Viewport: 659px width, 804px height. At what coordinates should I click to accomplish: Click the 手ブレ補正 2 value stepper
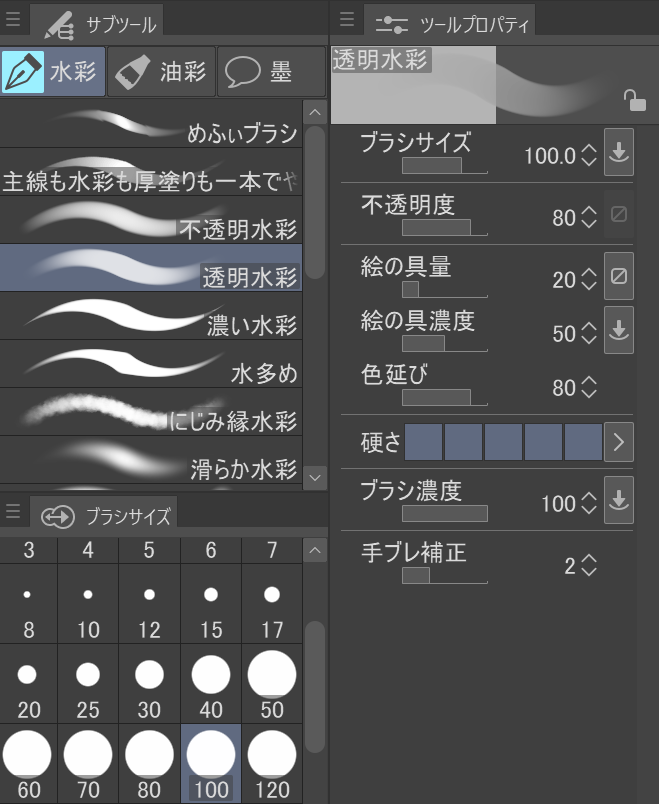pyautogui.click(x=589, y=566)
